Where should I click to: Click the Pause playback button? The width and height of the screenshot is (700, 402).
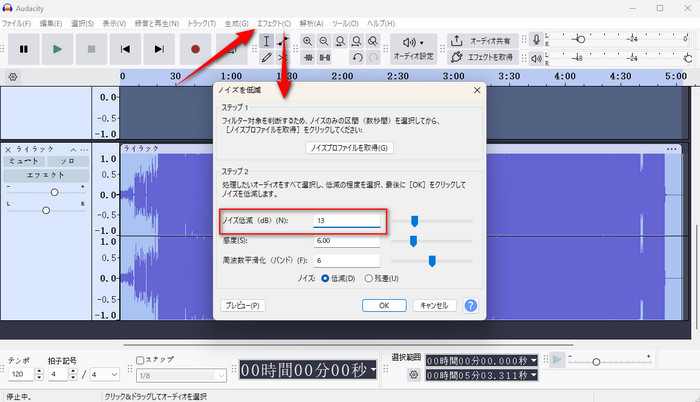24,49
